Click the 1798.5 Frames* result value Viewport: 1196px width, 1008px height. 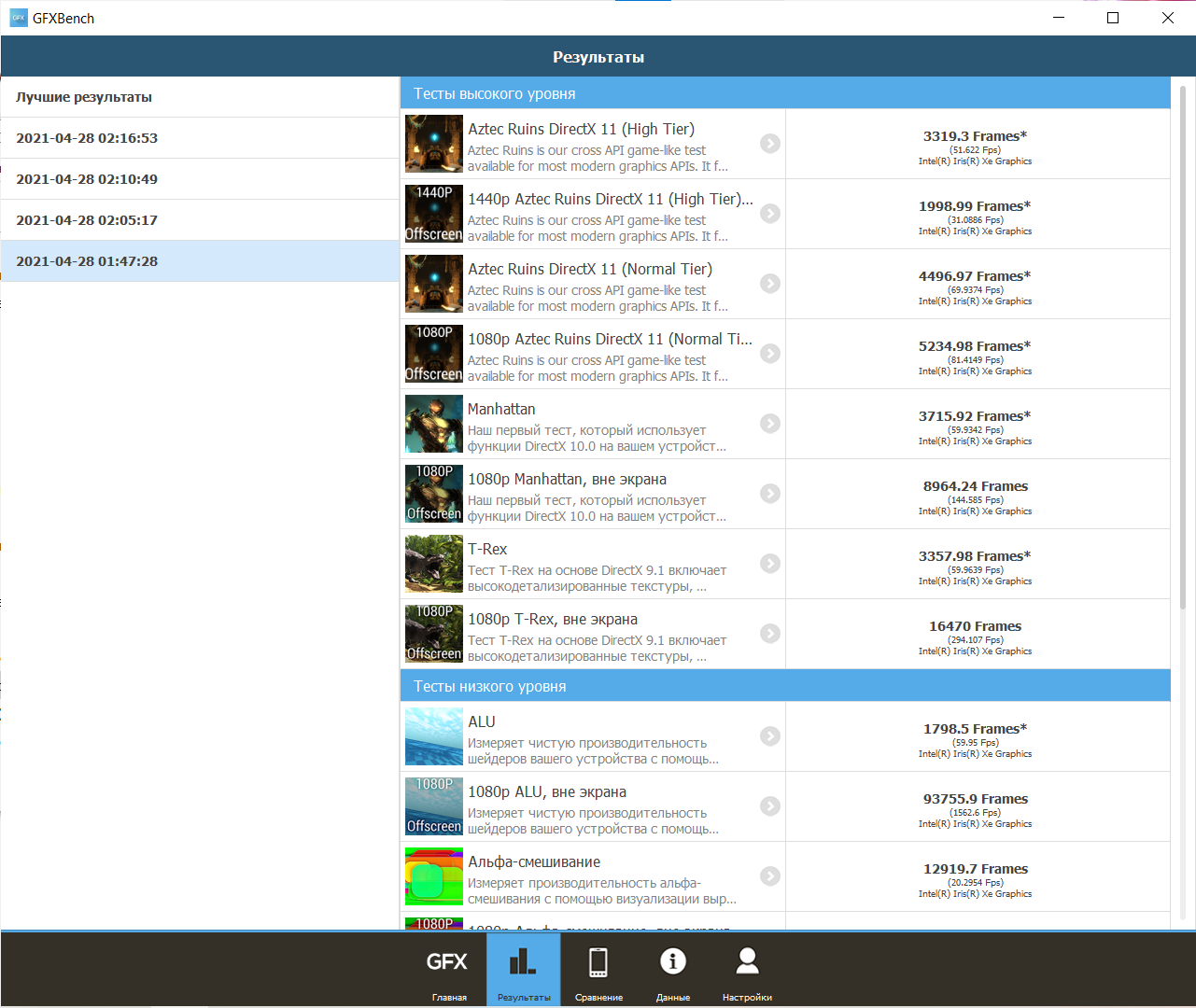975,729
